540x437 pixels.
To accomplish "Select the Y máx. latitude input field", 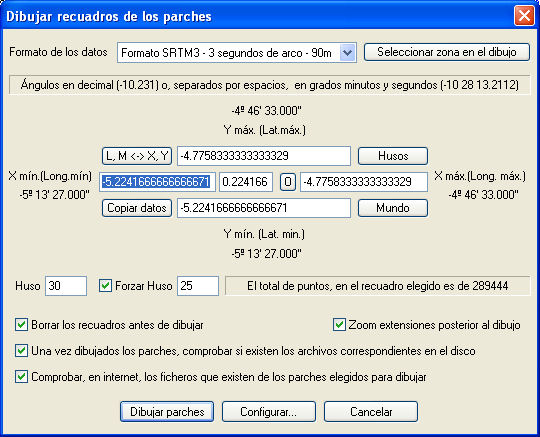I will (x=264, y=156).
